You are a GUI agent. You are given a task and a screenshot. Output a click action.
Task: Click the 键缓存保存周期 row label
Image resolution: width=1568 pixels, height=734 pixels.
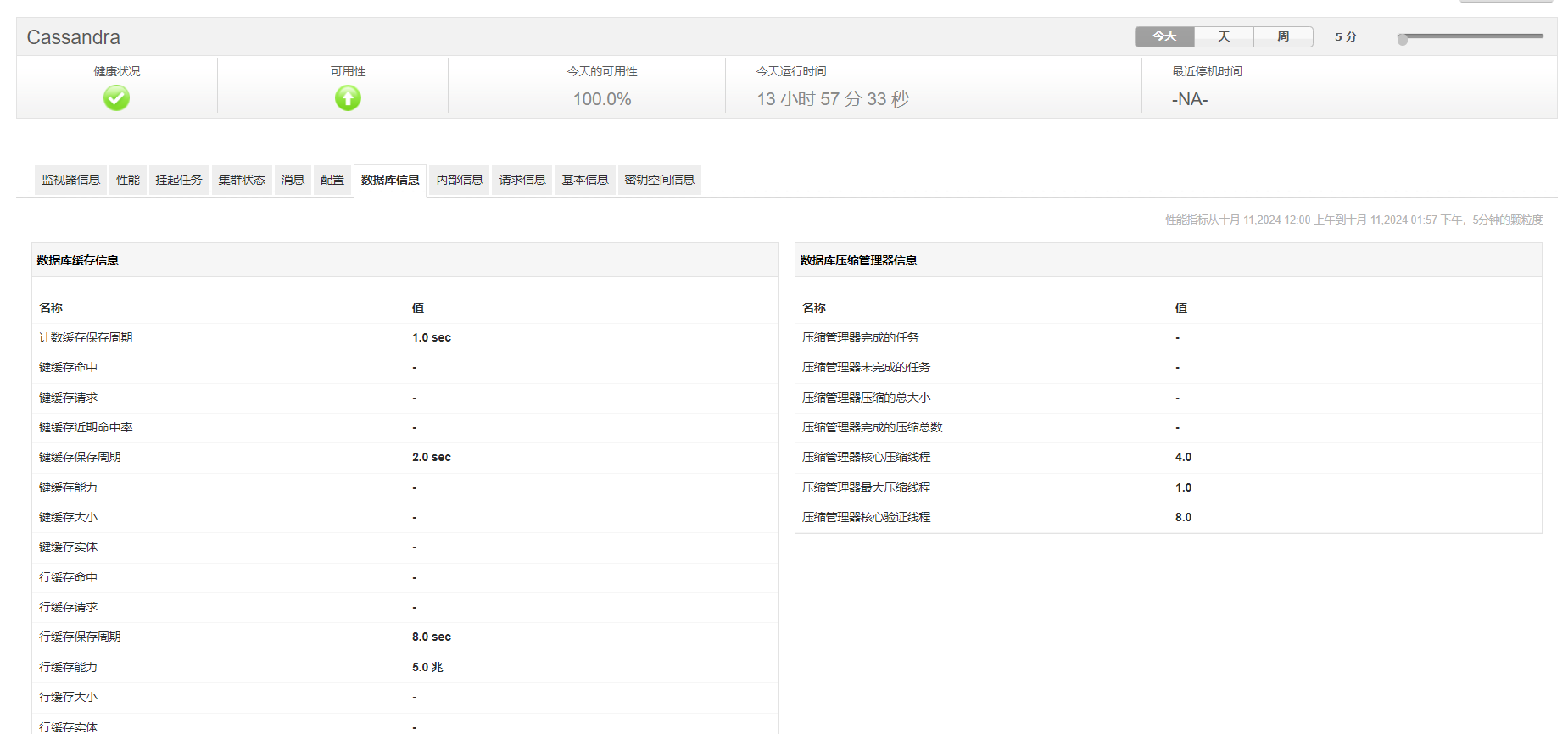click(80, 457)
